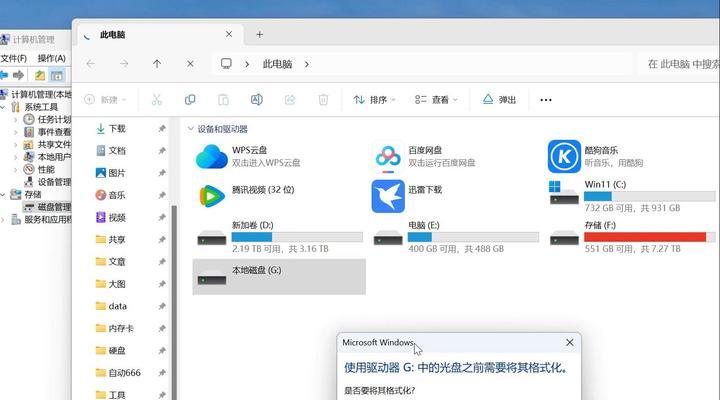Click the Delete trash icon
The height and width of the screenshot is (400, 720).
click(x=323, y=100)
